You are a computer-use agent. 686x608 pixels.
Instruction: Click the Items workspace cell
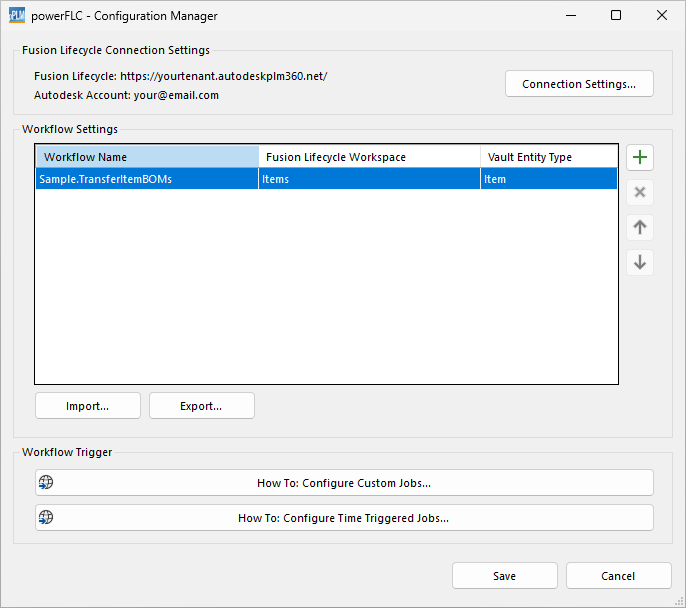[x=368, y=179]
